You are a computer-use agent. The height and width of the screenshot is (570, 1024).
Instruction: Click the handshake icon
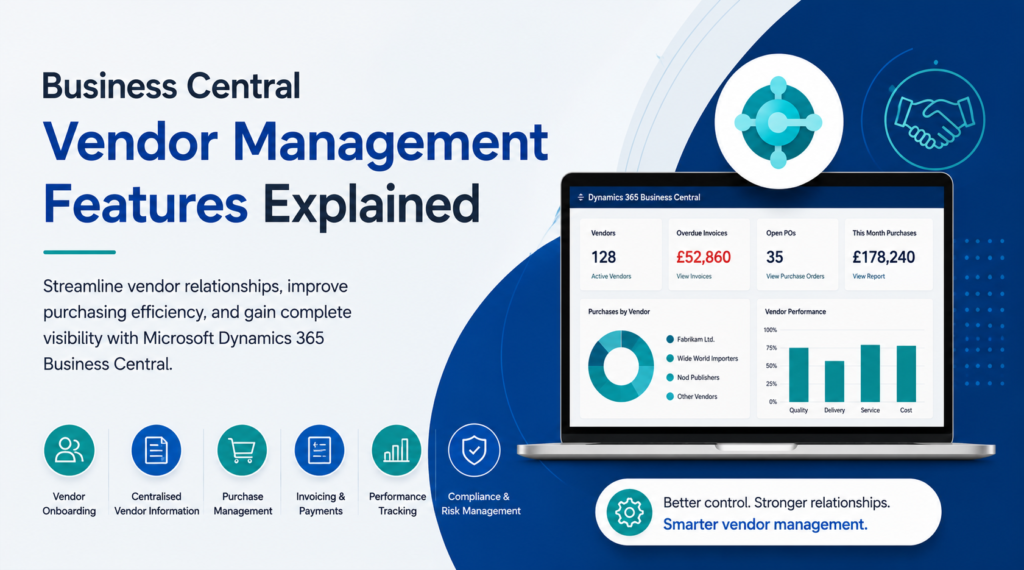click(x=935, y=119)
